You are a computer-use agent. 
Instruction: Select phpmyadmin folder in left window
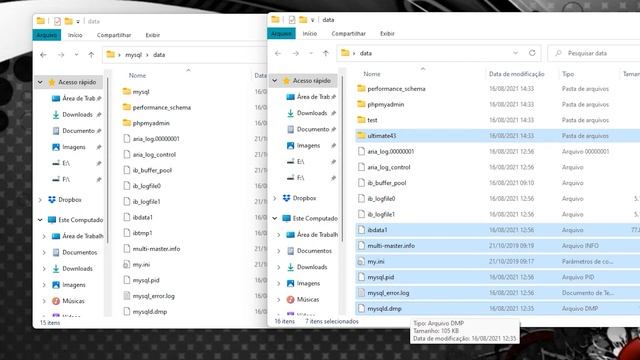point(146,123)
